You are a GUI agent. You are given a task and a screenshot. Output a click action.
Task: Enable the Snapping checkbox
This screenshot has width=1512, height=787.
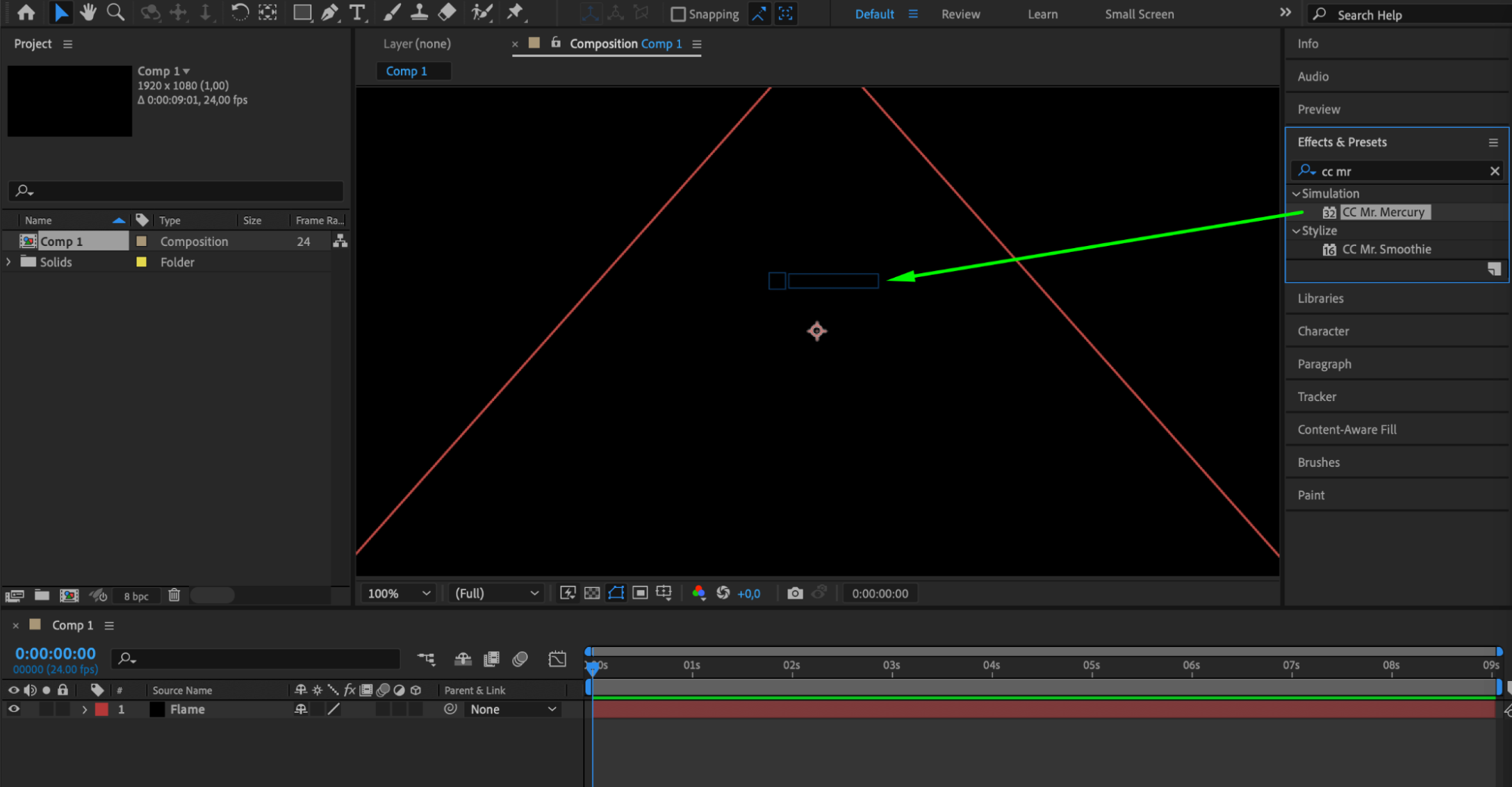pos(678,14)
